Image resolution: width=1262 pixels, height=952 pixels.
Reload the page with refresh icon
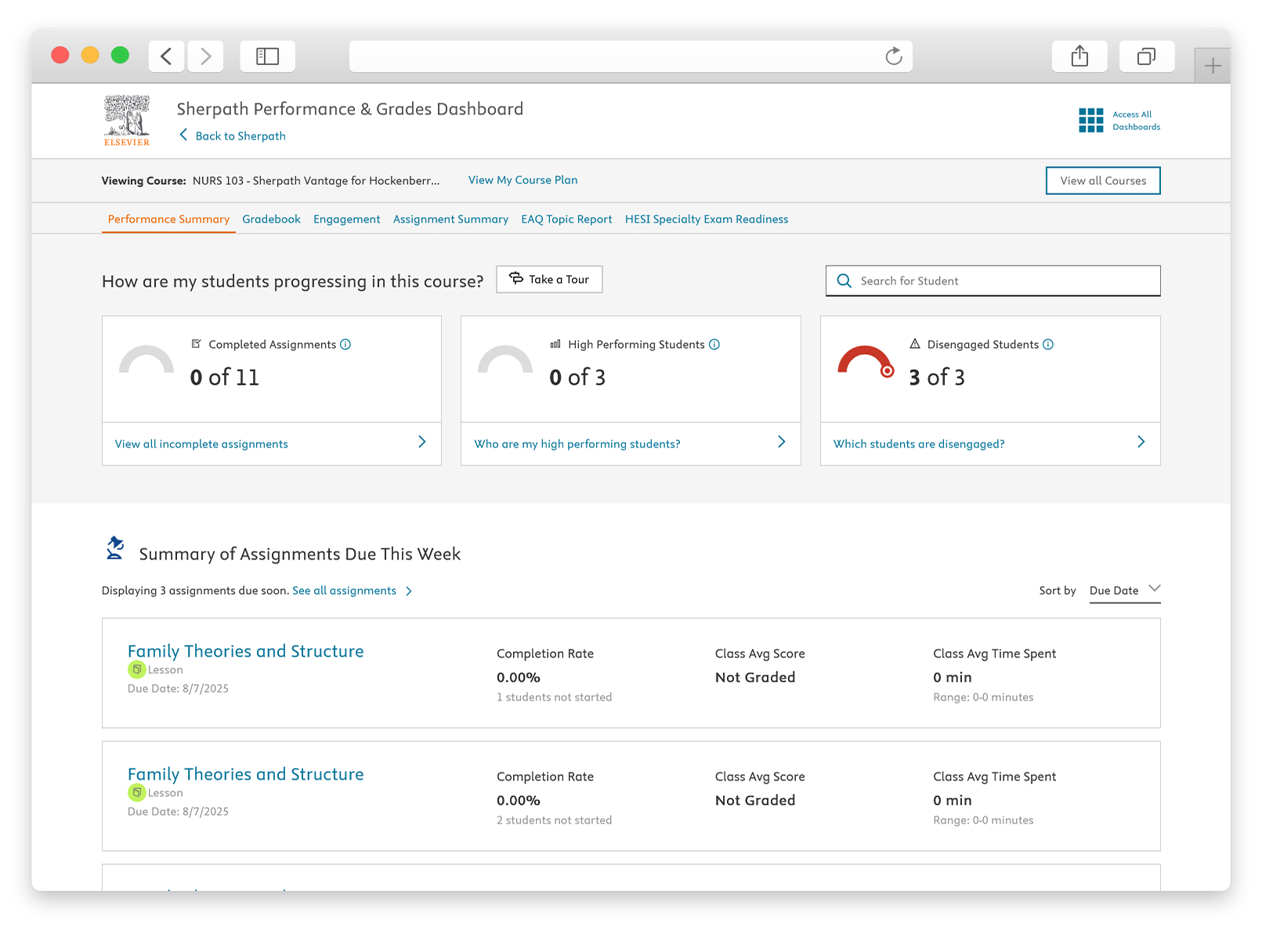click(893, 56)
